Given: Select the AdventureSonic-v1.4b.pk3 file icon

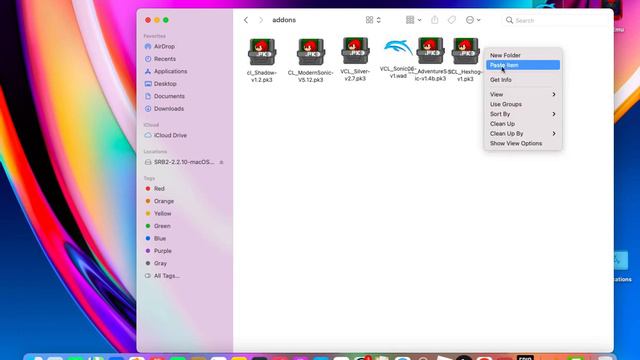Looking at the screenshot, I should point(430,51).
